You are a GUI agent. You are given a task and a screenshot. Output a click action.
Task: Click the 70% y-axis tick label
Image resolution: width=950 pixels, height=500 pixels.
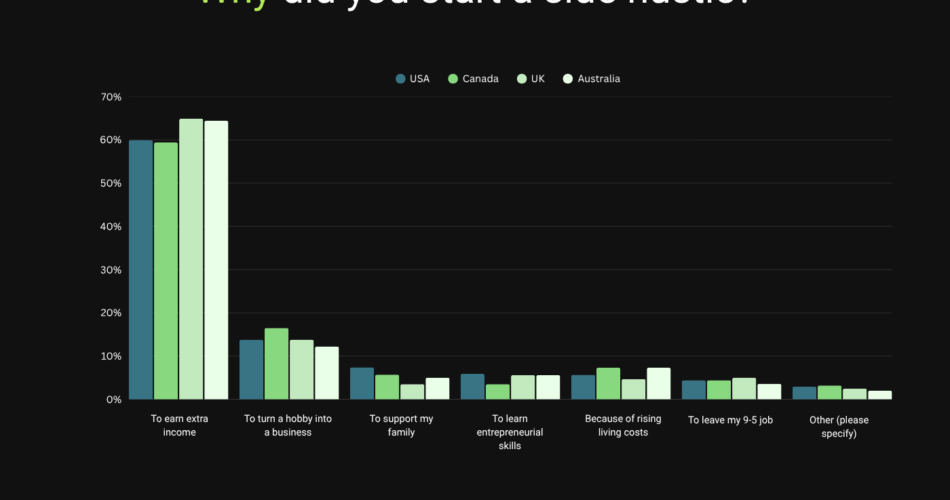[x=110, y=97]
